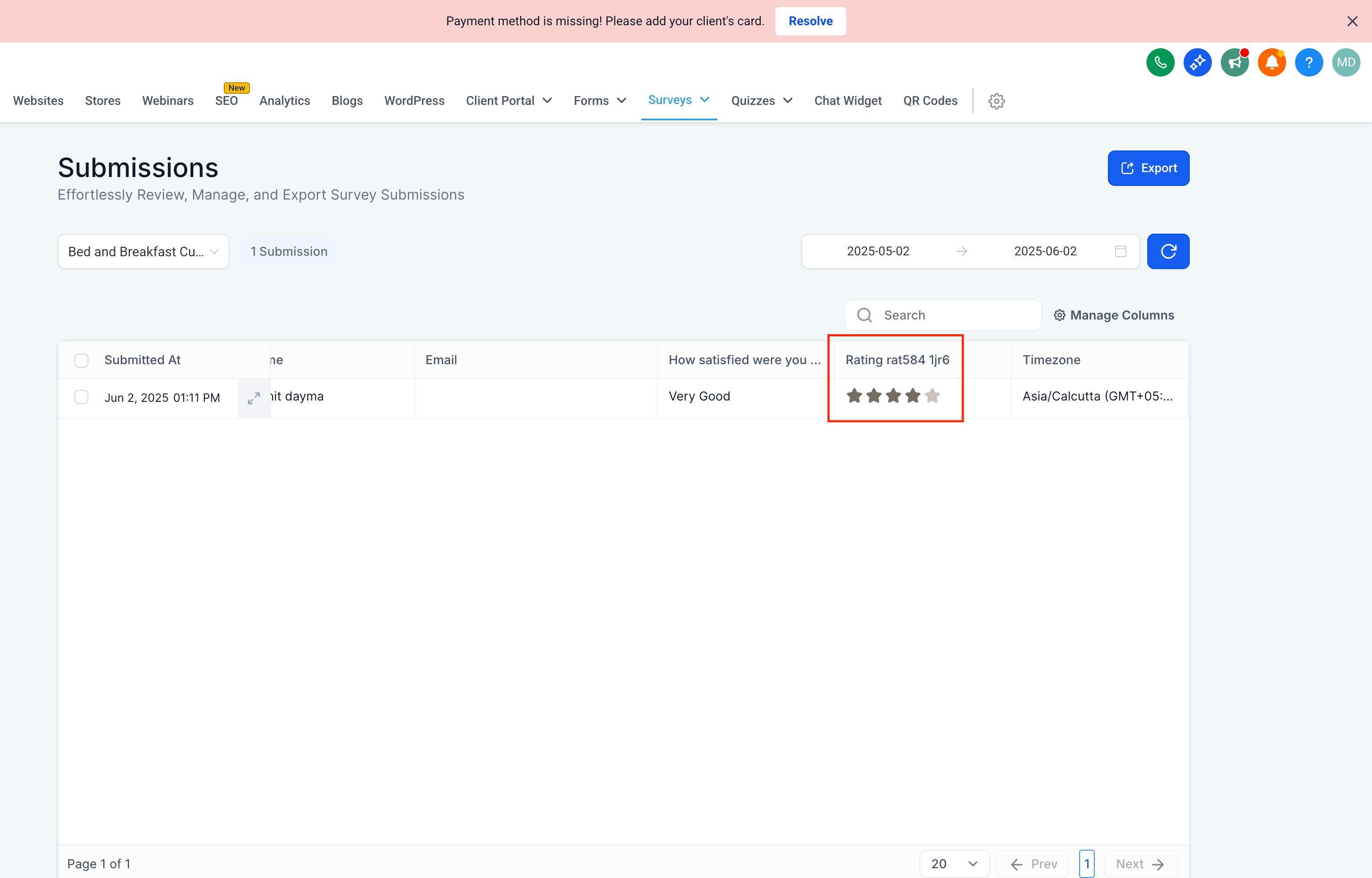Click the blue help question-mark icon
This screenshot has height=878, width=1372.
click(x=1308, y=62)
